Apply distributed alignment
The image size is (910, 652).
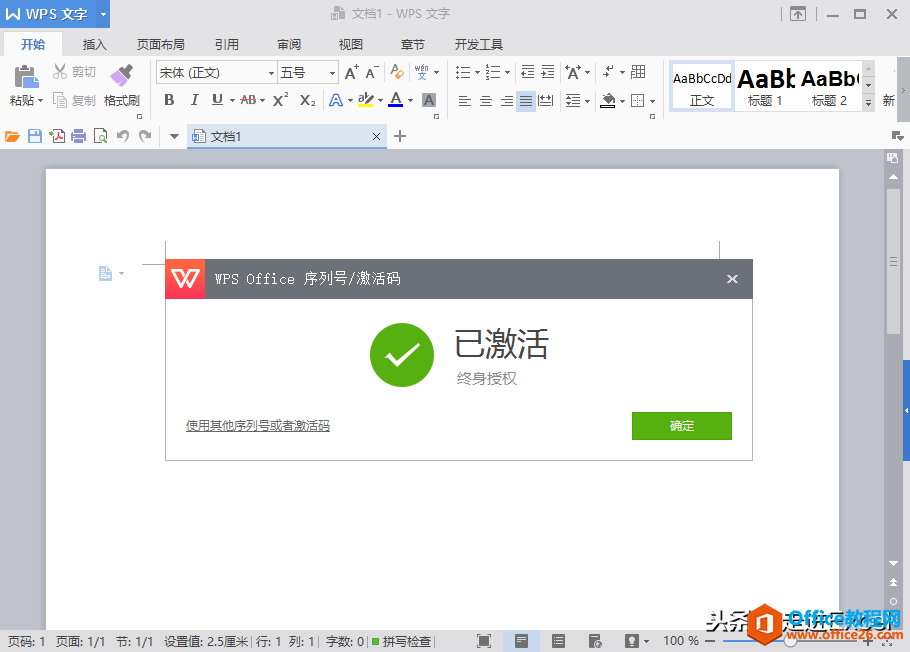tap(546, 101)
